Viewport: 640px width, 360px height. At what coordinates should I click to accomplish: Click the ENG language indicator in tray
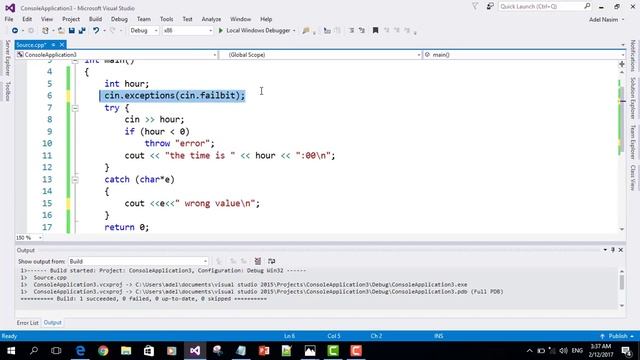point(577,351)
